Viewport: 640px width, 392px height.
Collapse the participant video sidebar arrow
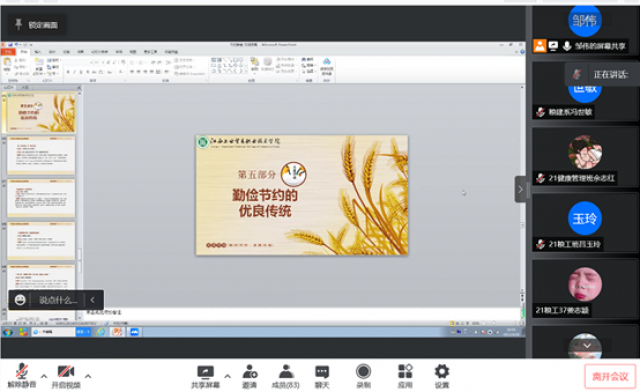coord(520,189)
